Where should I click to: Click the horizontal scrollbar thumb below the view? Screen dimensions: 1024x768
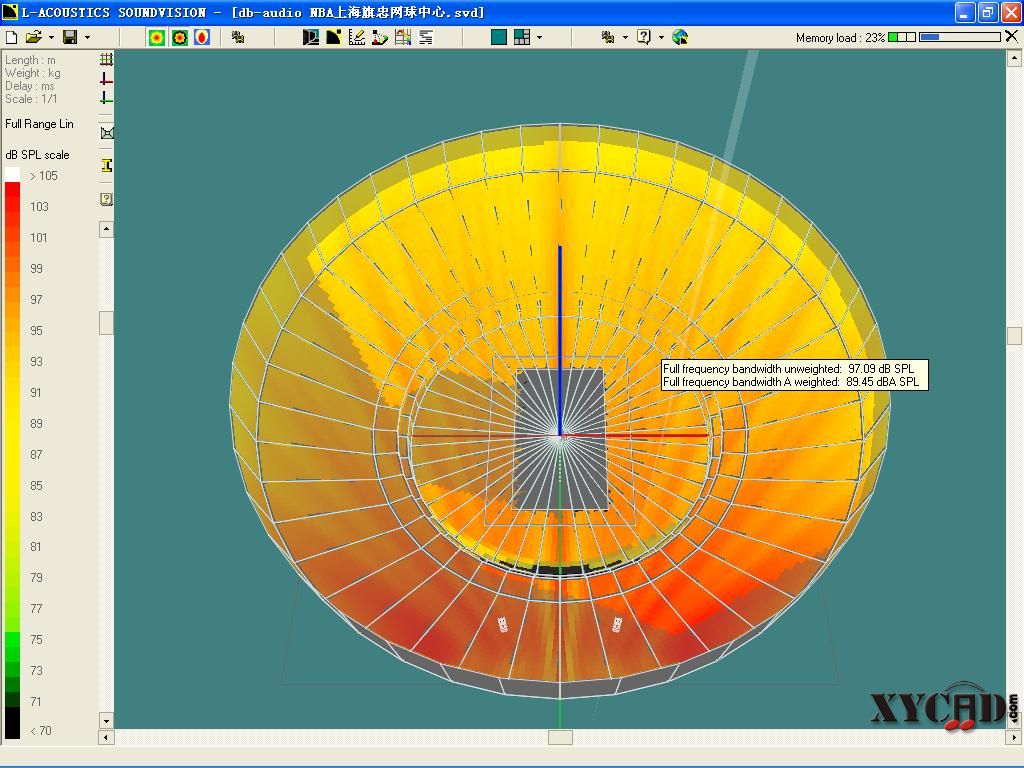[x=560, y=737]
